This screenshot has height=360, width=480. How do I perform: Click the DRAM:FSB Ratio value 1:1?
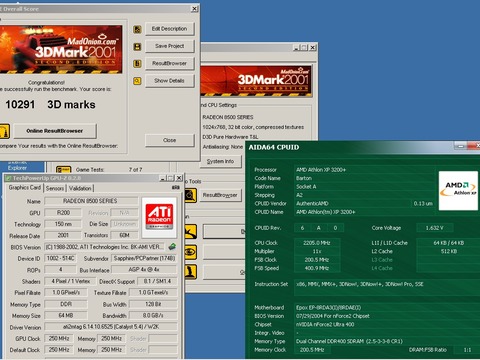coord(467,350)
